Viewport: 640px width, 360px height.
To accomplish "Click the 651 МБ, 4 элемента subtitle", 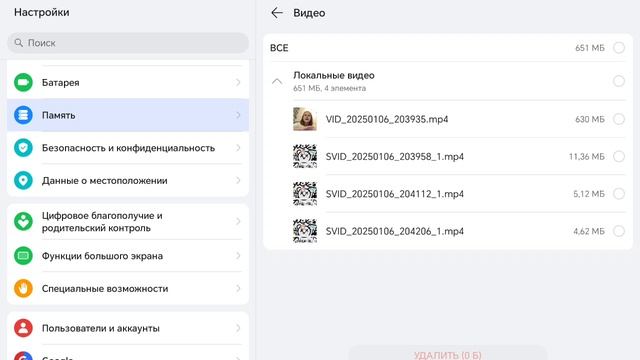I will [x=329, y=88].
